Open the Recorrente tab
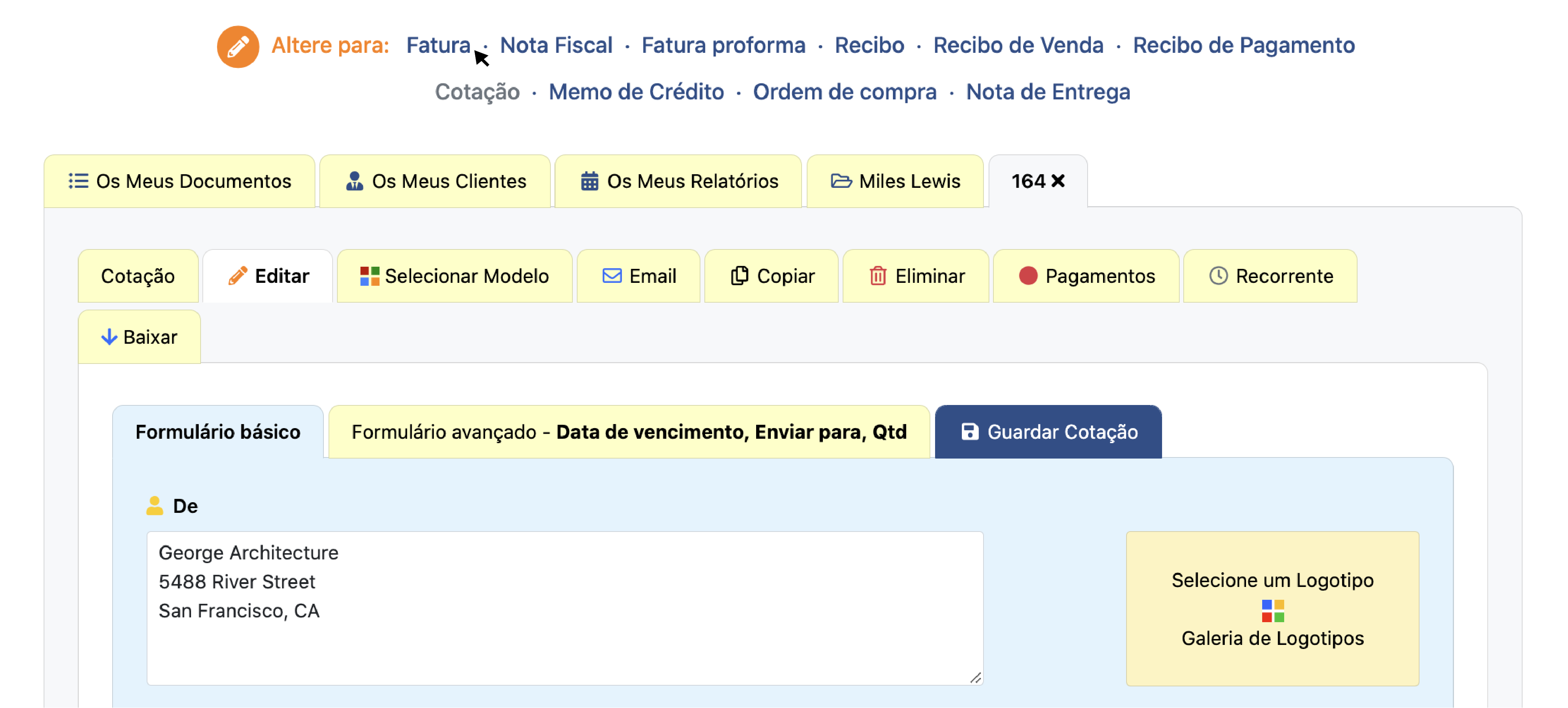Image resolution: width=1568 pixels, height=708 pixels. click(1270, 276)
